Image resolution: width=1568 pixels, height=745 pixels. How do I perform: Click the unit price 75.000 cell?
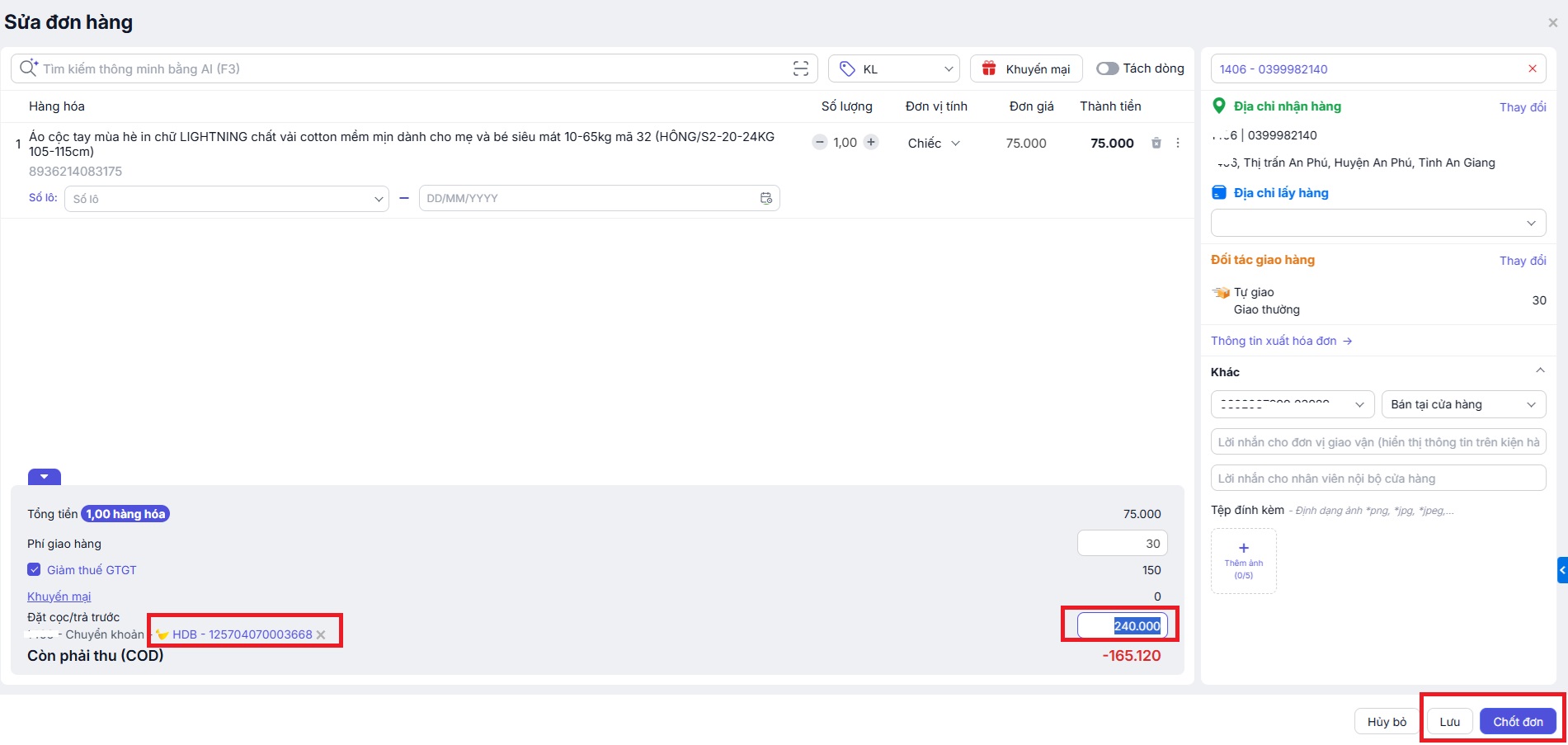point(1026,143)
